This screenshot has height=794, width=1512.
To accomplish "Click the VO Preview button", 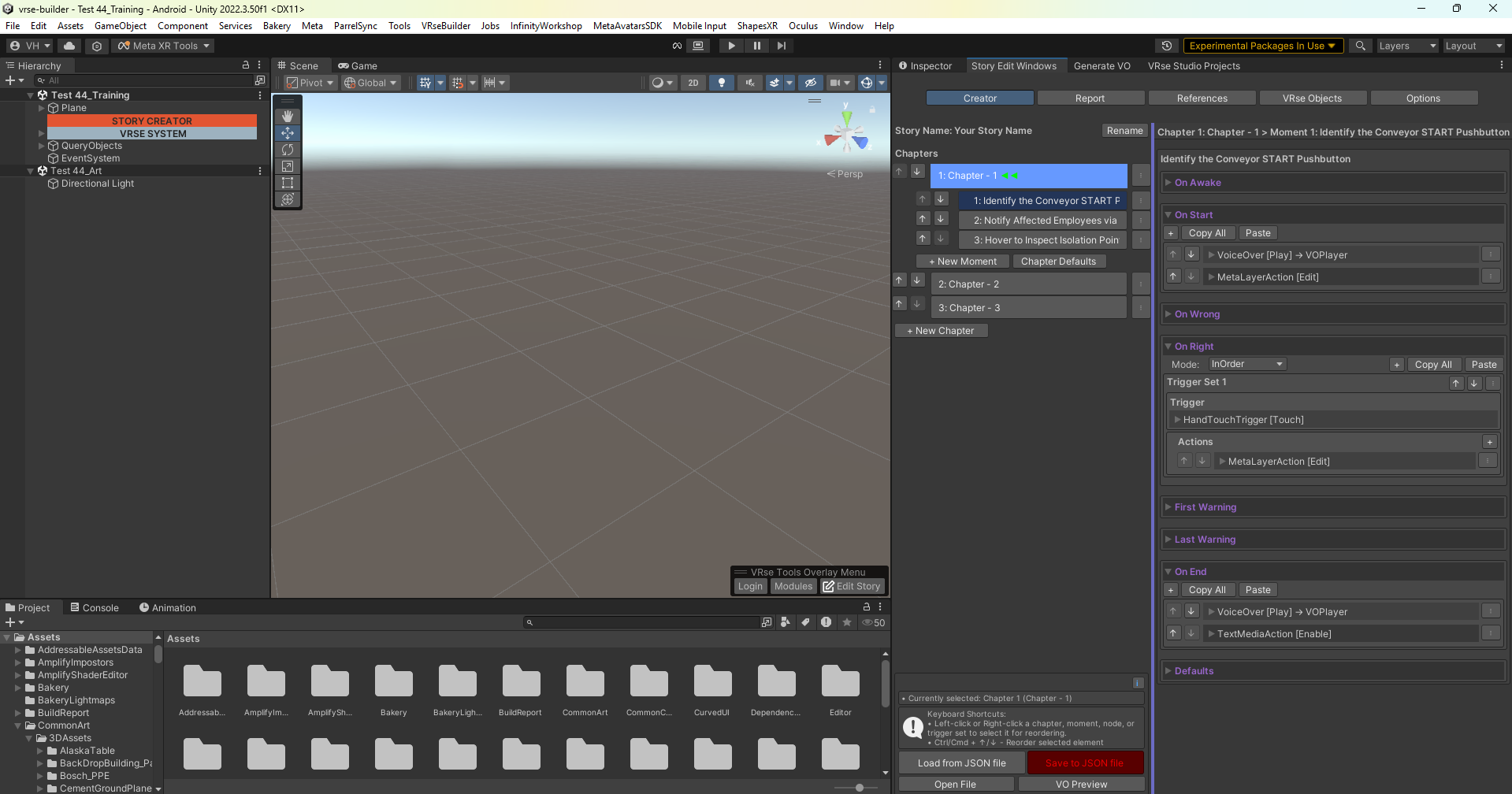I will (x=1081, y=785).
